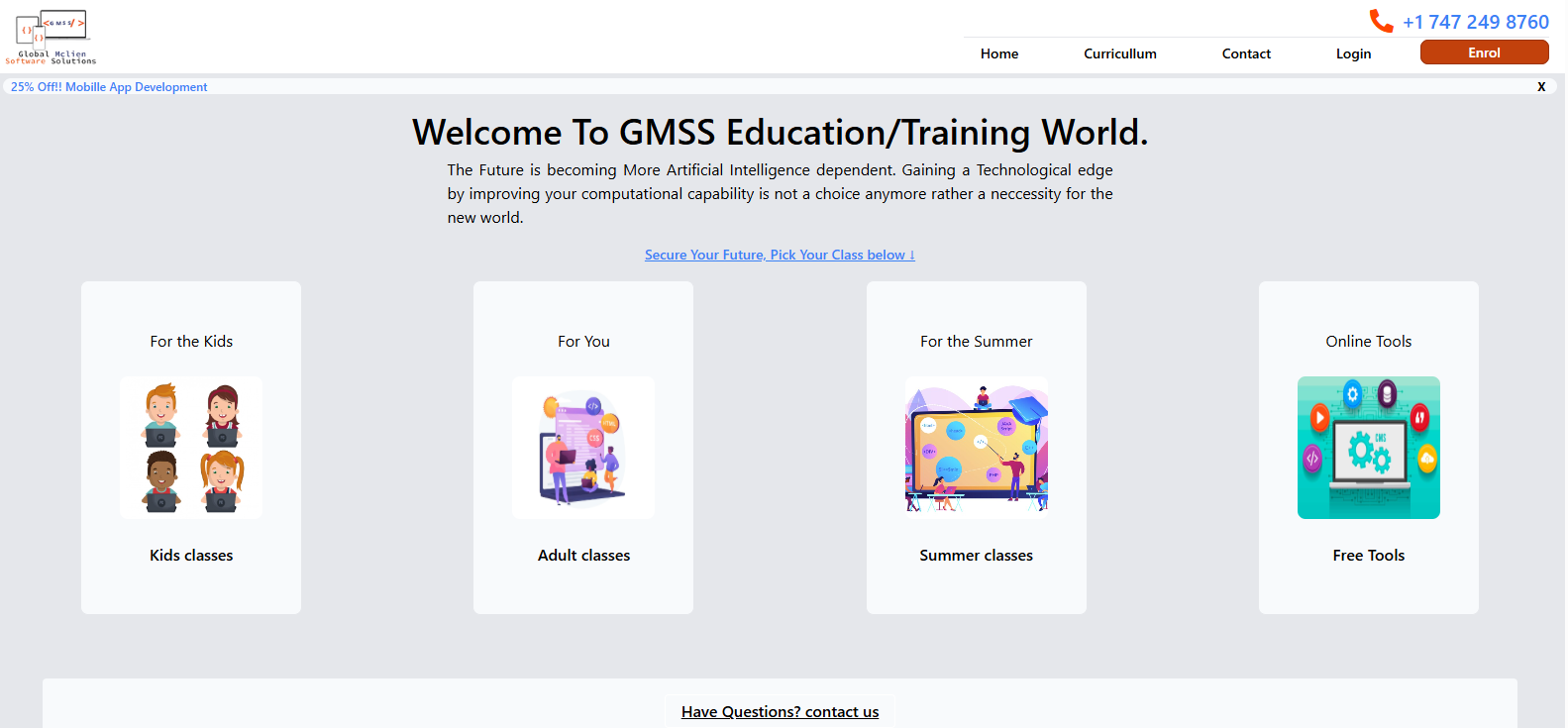The image size is (1568, 728).
Task: Open the Curricullum menu item
Action: [1119, 53]
